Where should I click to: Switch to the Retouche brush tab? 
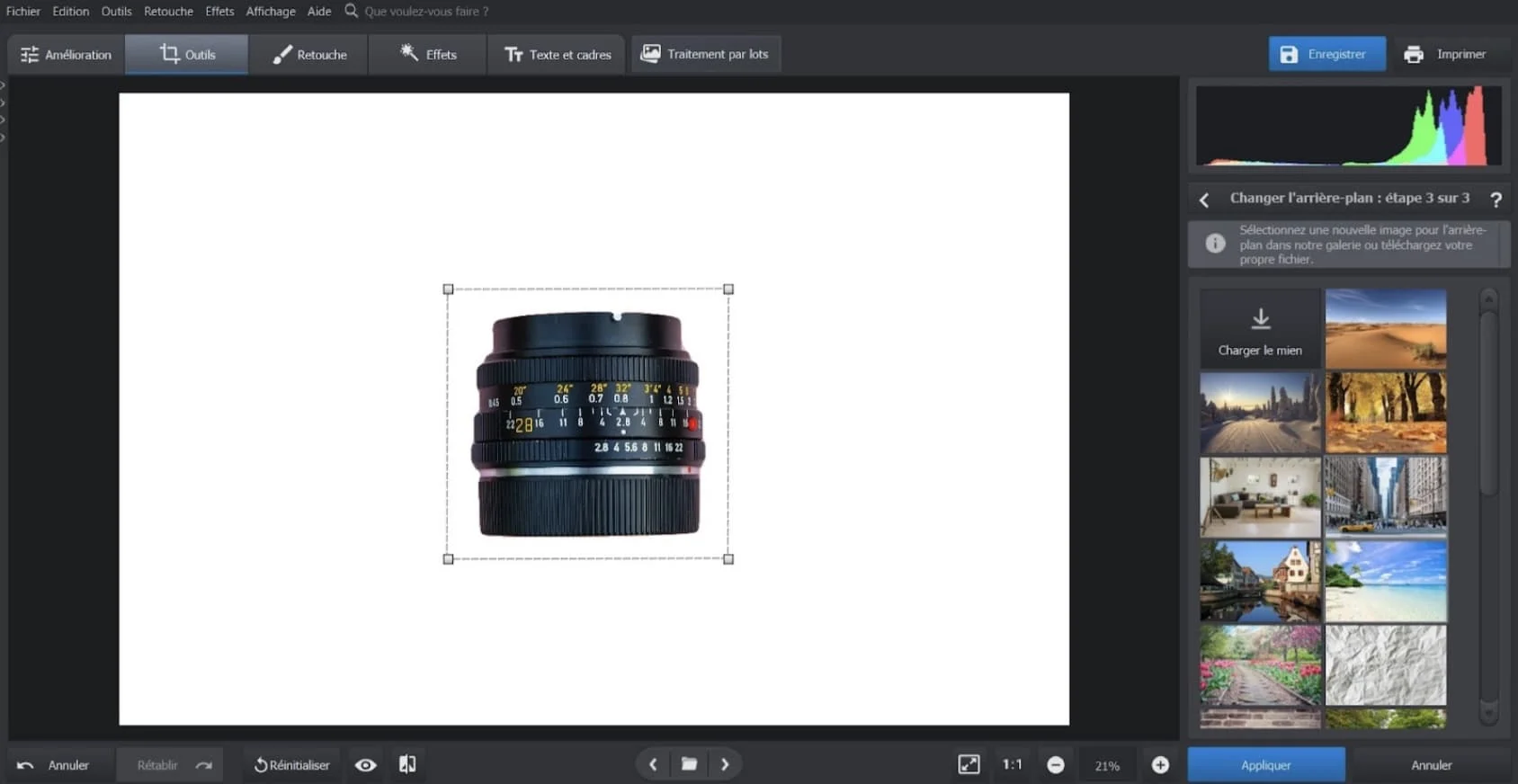pyautogui.click(x=309, y=55)
